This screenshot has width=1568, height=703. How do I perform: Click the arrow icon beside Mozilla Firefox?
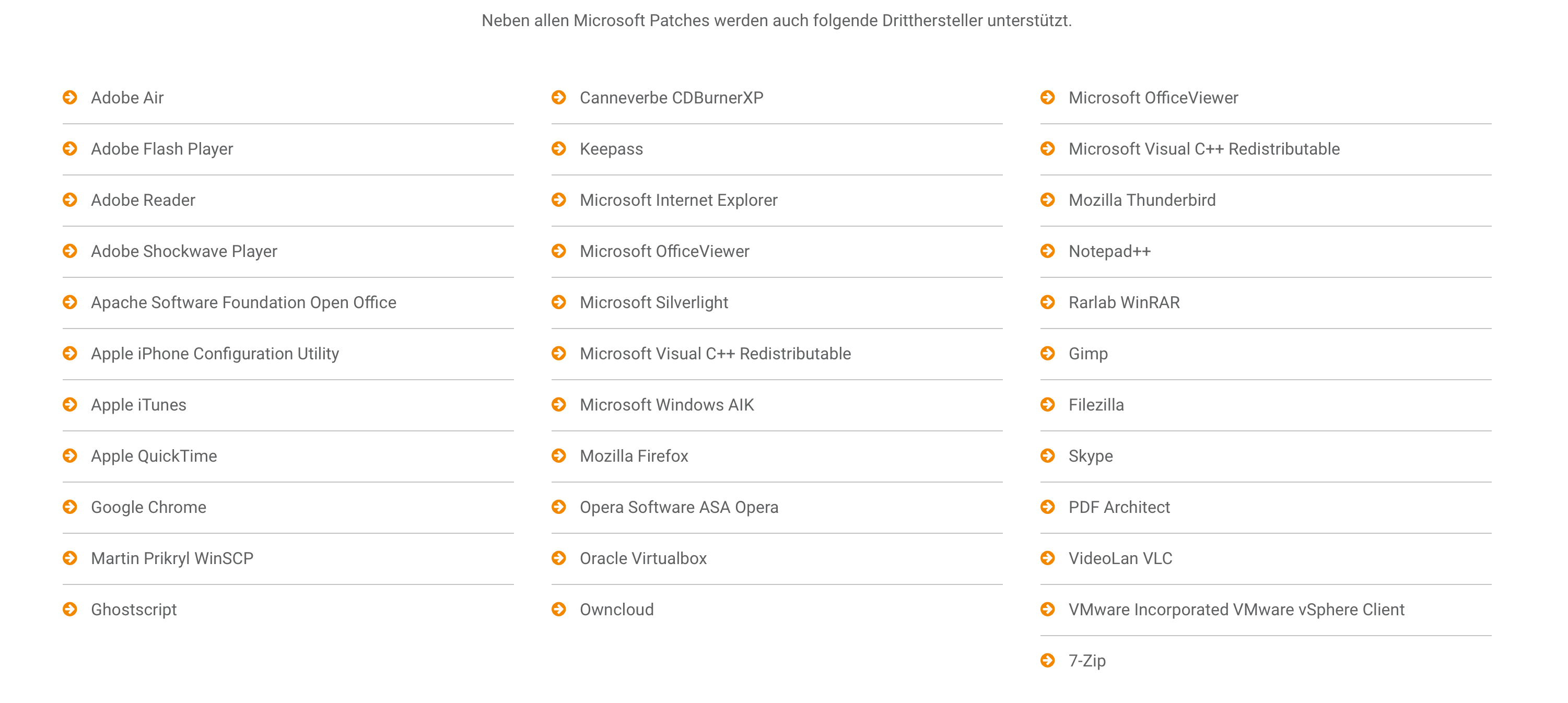(559, 455)
